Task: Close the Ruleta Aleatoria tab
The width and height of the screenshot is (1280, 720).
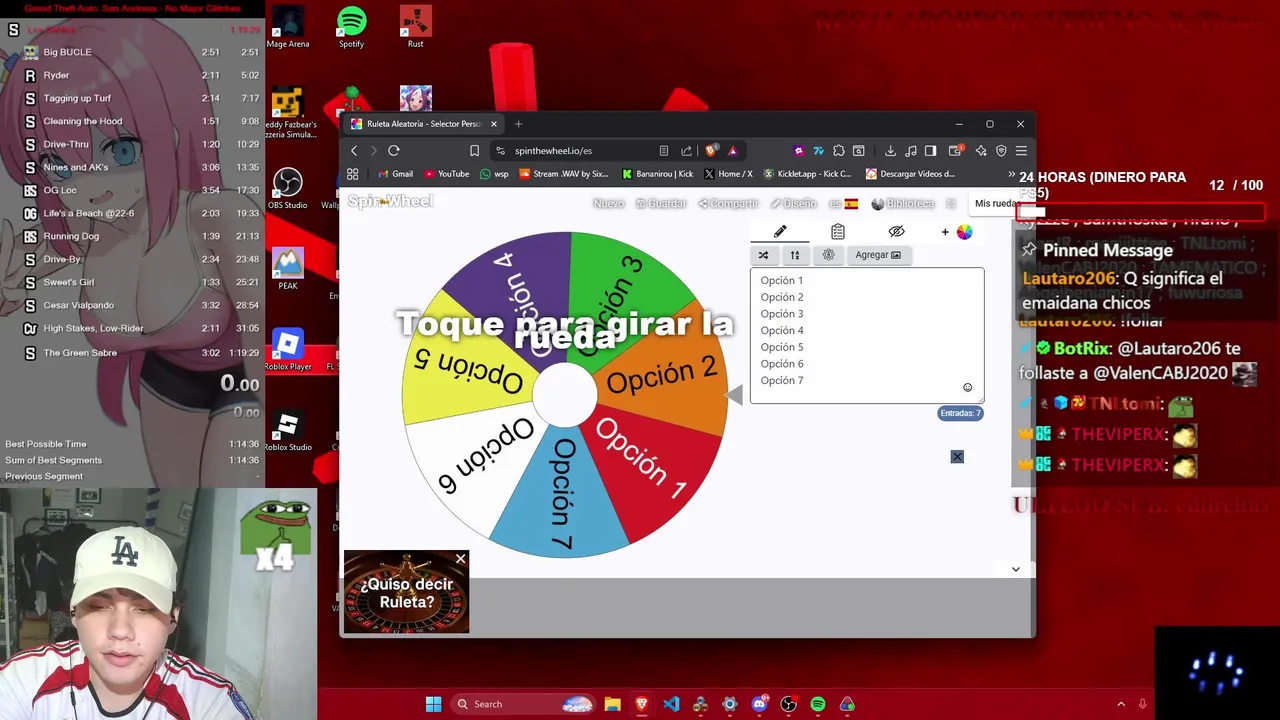Action: click(493, 124)
